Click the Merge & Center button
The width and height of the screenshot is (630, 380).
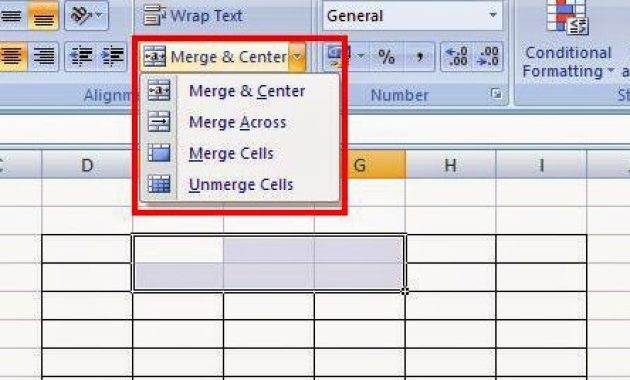tap(215, 57)
